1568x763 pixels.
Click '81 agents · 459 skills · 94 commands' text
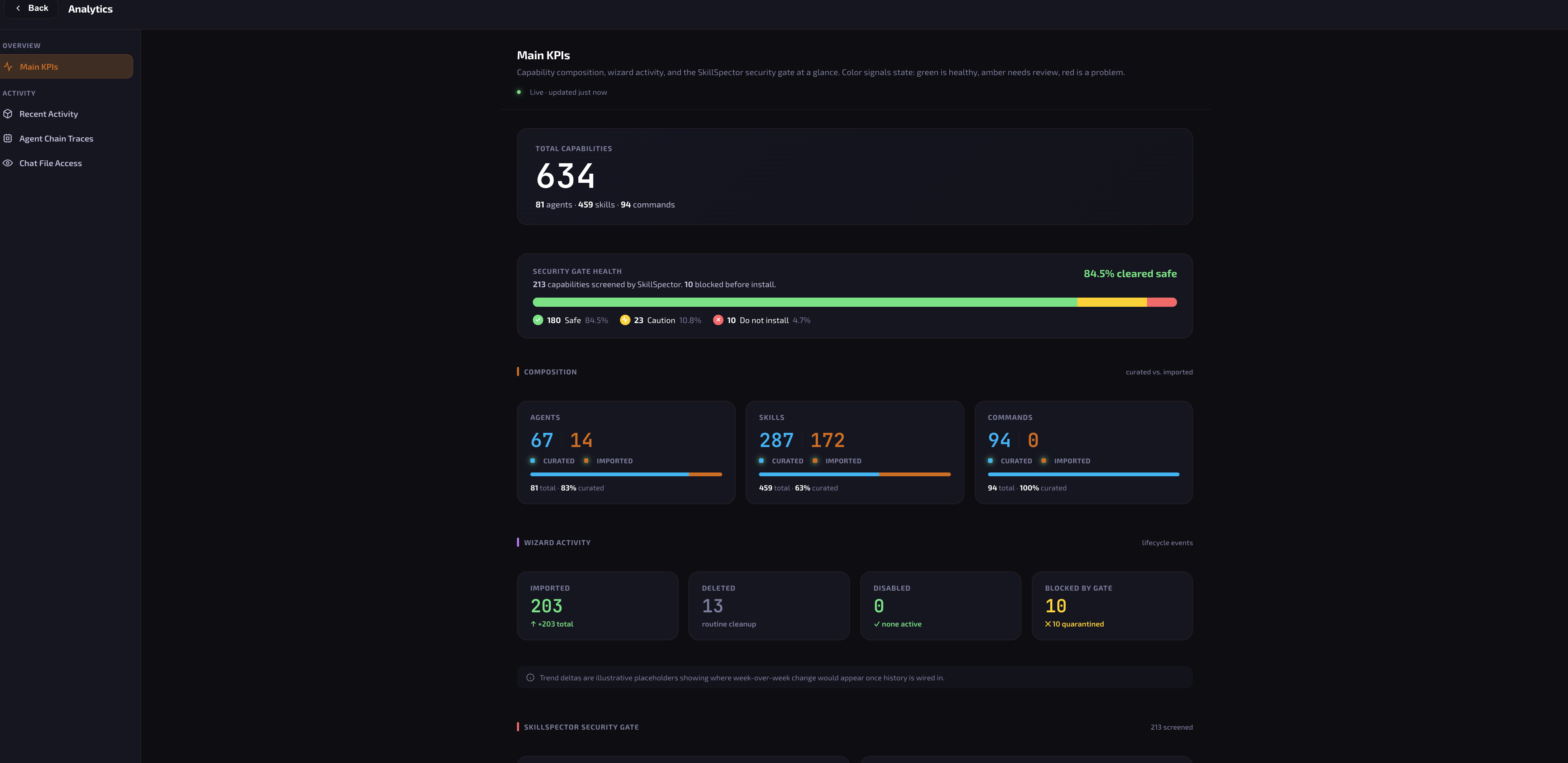point(605,205)
